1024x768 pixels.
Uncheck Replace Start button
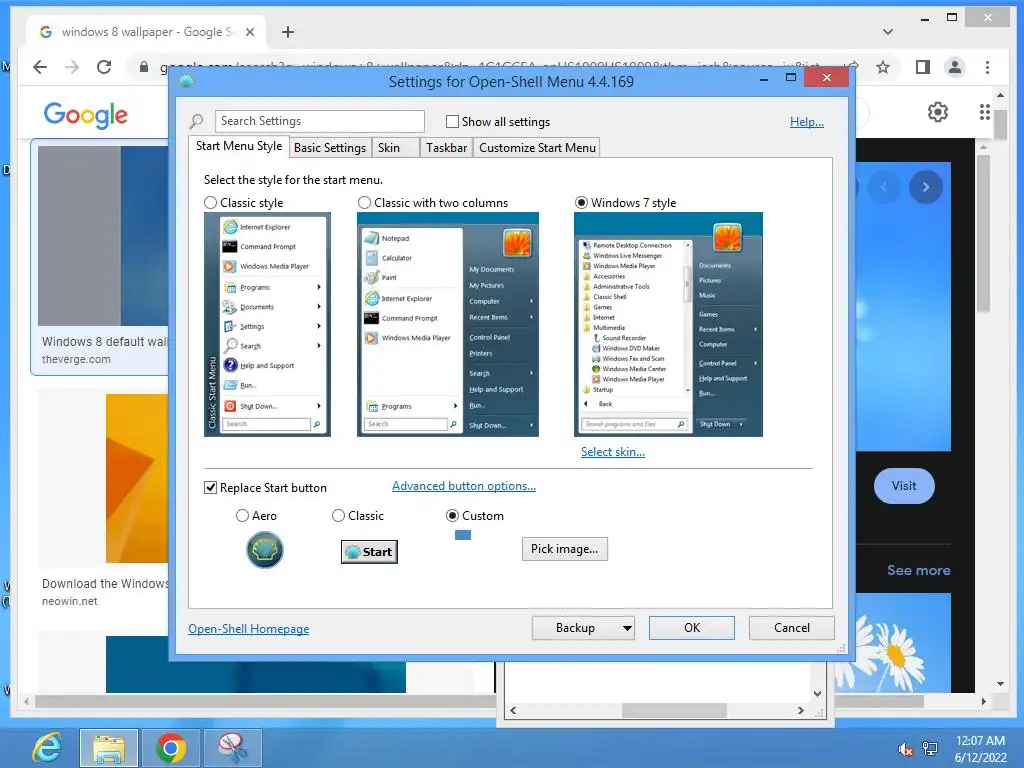[210, 488]
